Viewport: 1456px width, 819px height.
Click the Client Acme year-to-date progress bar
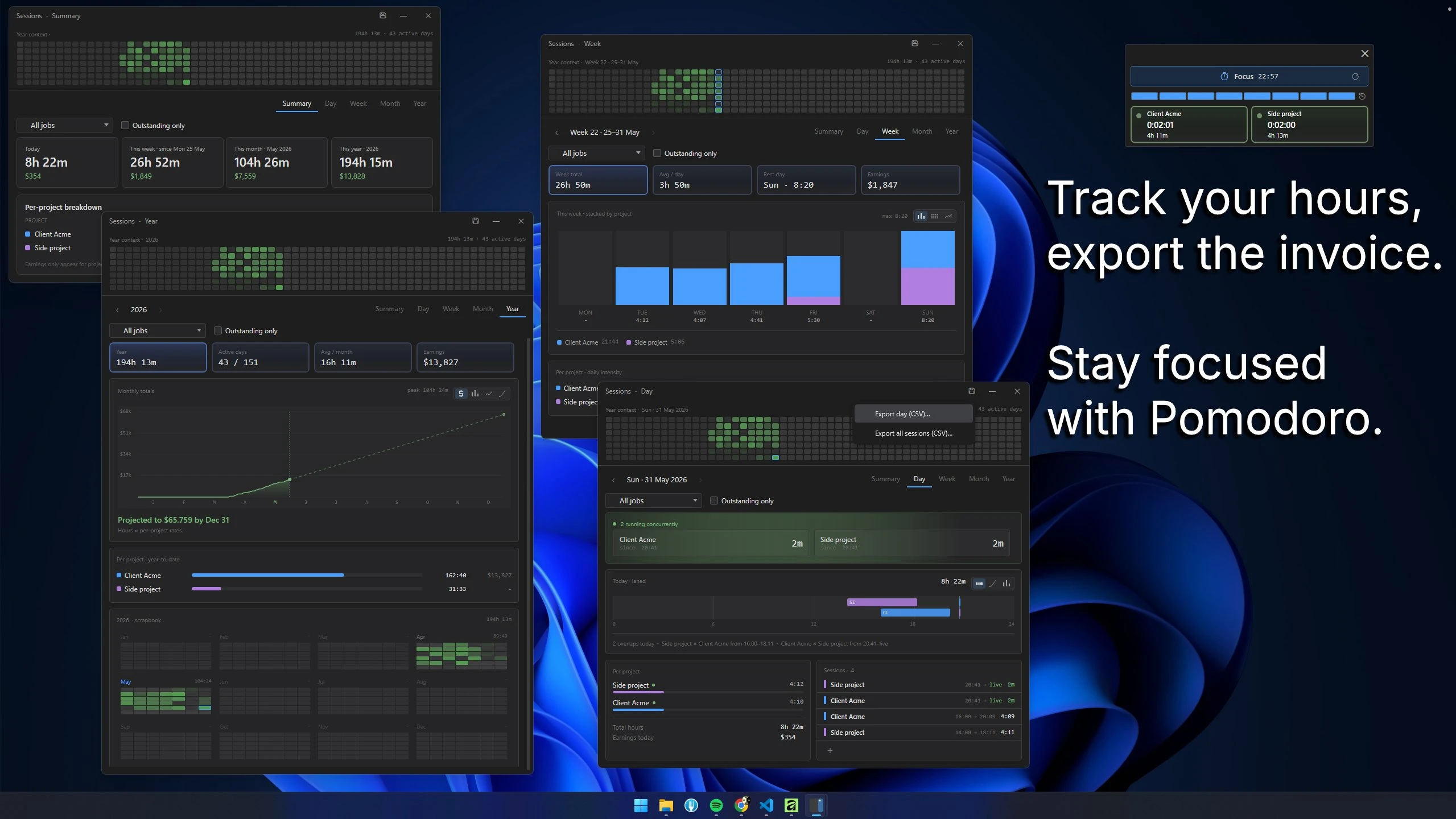click(x=307, y=575)
